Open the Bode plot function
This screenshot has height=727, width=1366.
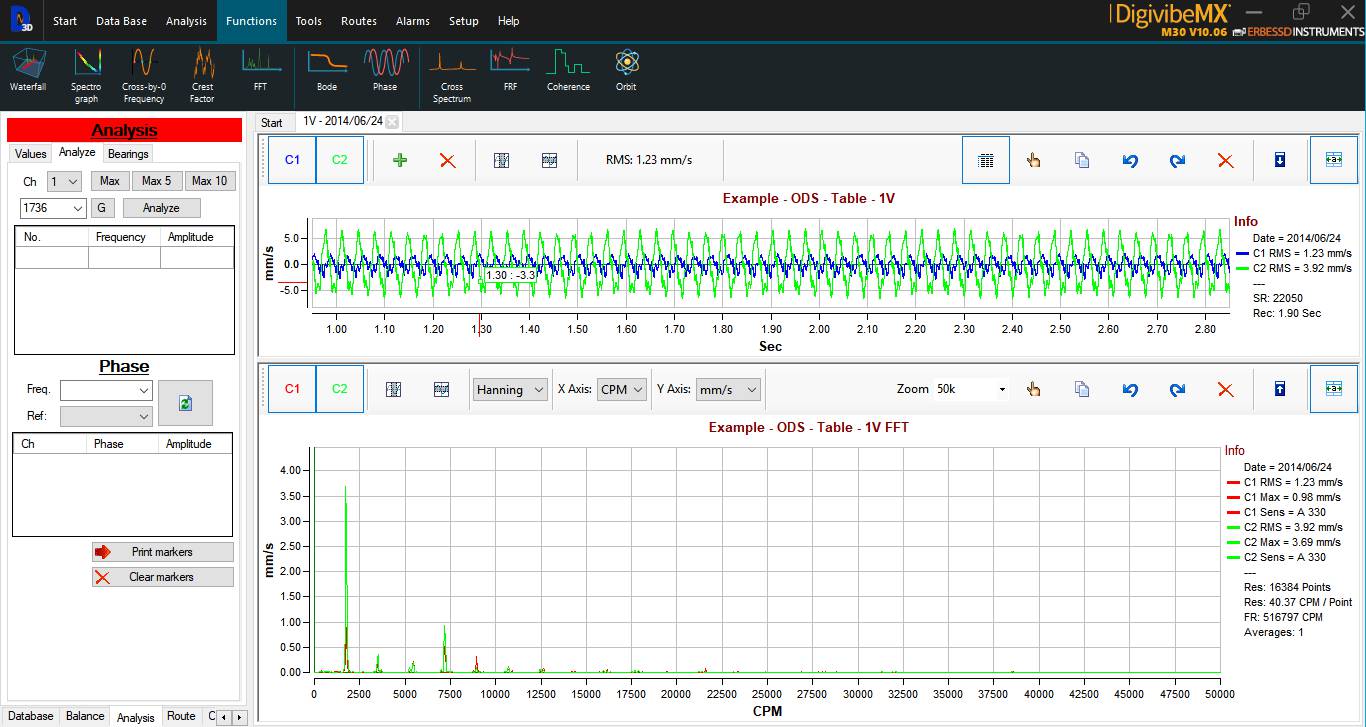coord(326,65)
